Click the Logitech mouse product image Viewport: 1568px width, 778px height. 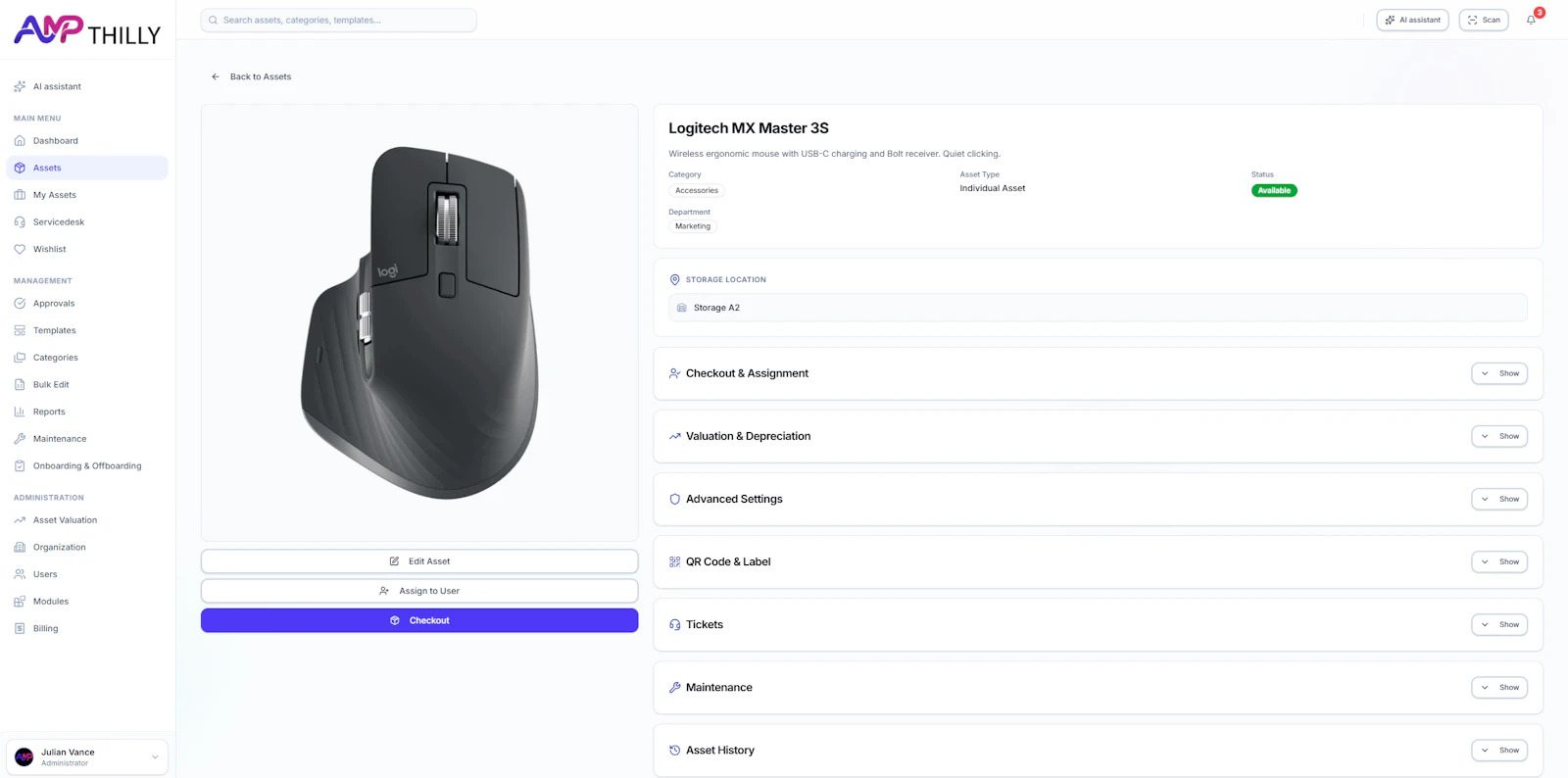[419, 322]
